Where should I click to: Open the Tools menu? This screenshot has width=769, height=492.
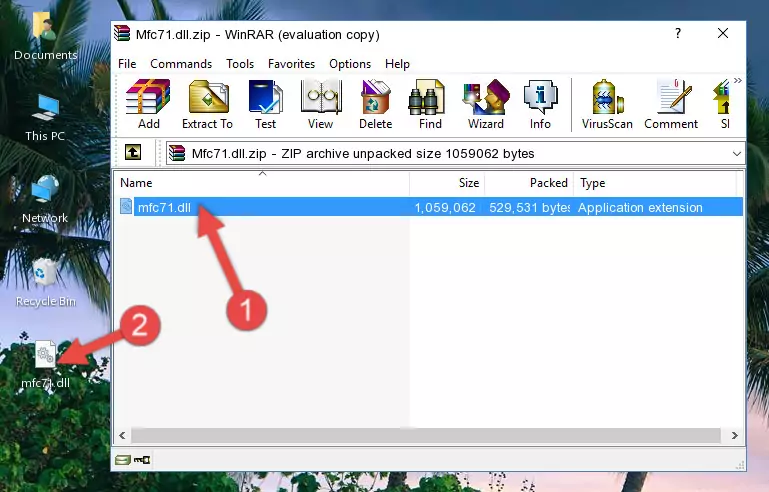(x=240, y=64)
